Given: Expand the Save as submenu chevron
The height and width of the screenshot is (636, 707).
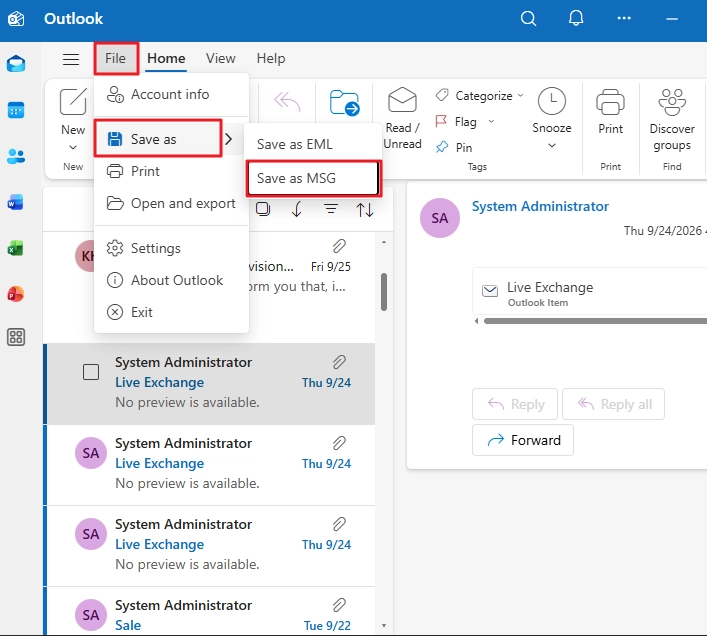Looking at the screenshot, I should coord(229,139).
